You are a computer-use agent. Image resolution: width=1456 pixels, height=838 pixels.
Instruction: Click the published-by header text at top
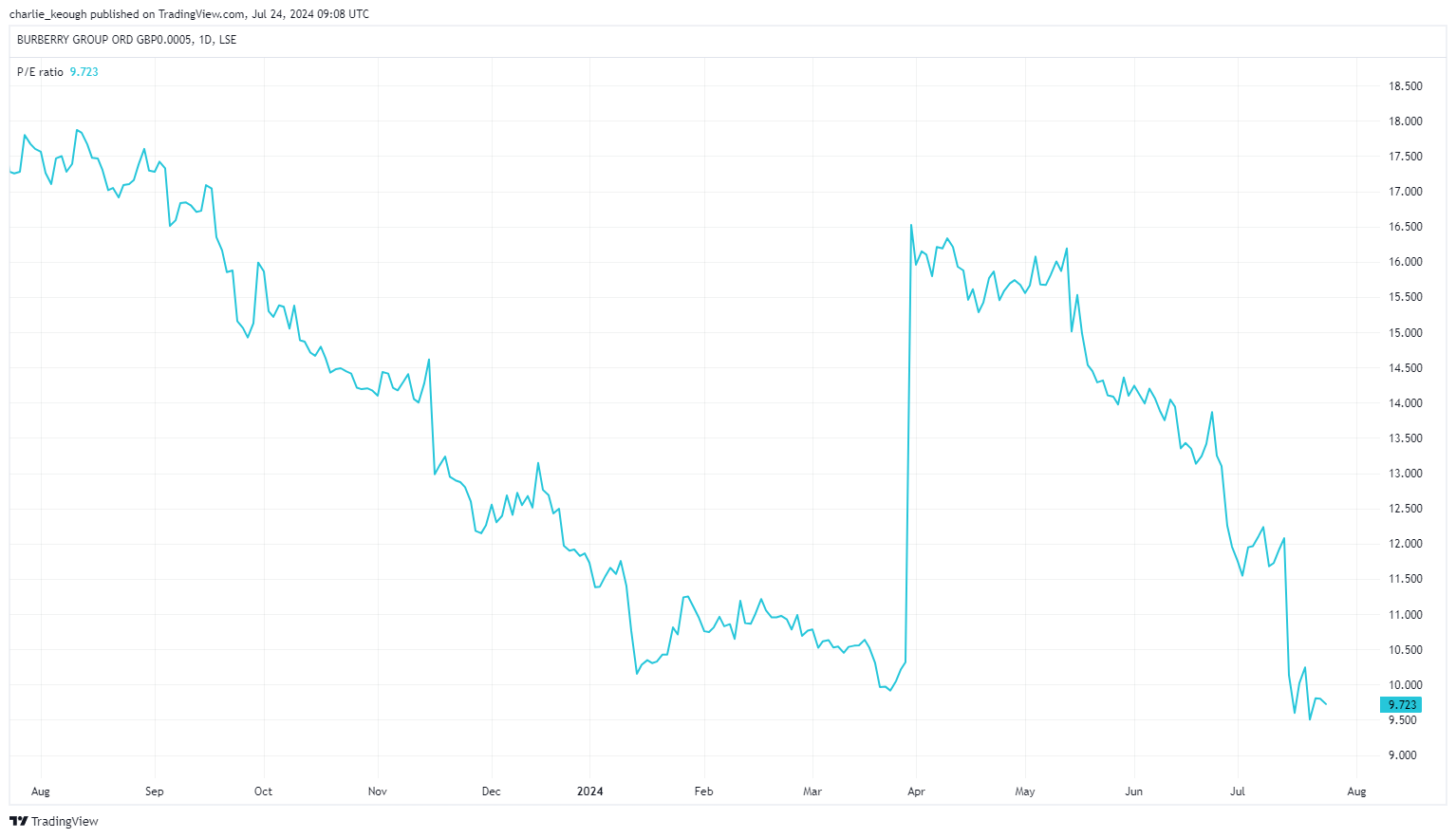(x=189, y=14)
